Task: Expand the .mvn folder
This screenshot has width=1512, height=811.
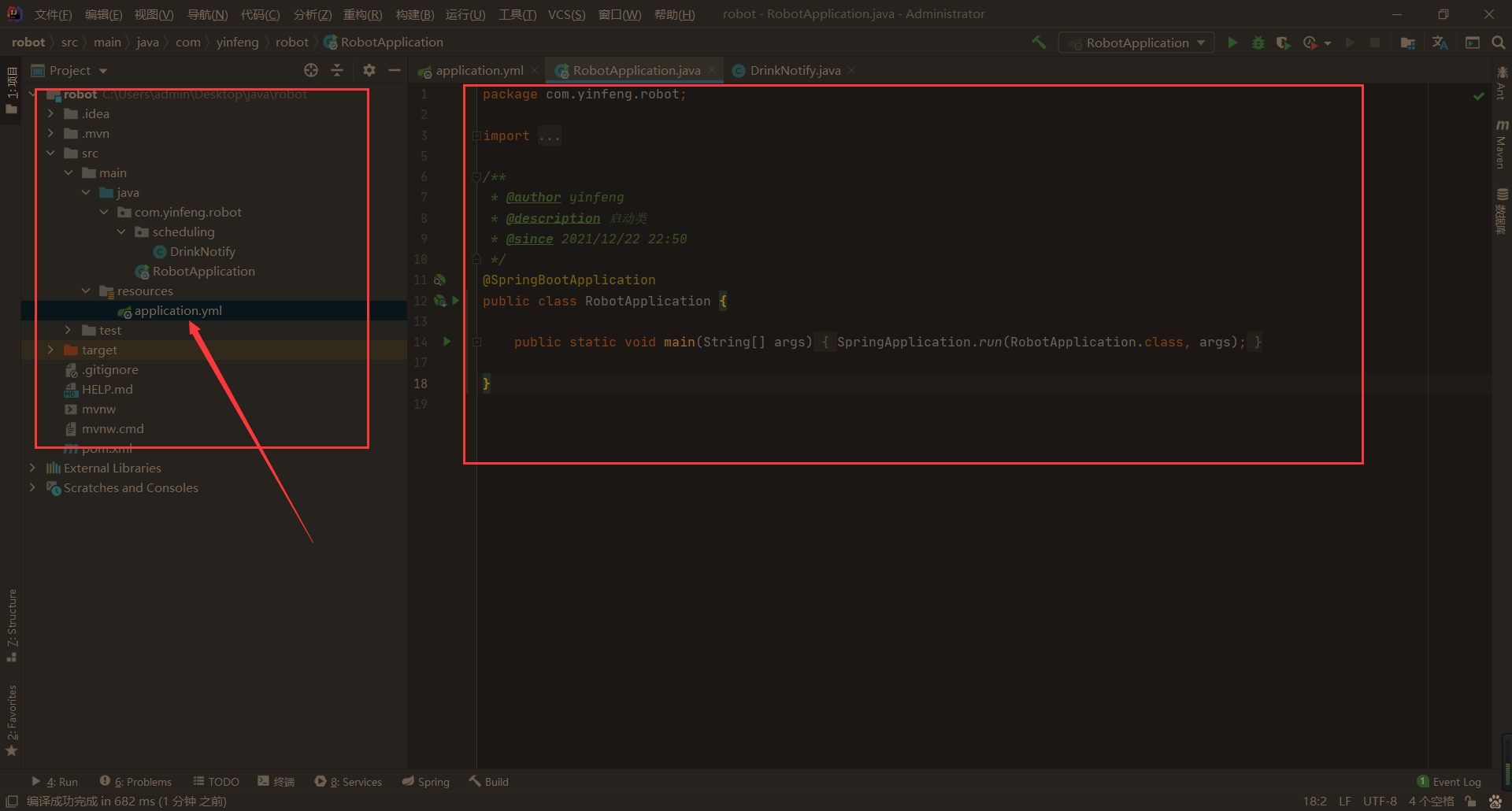Action: [x=50, y=133]
